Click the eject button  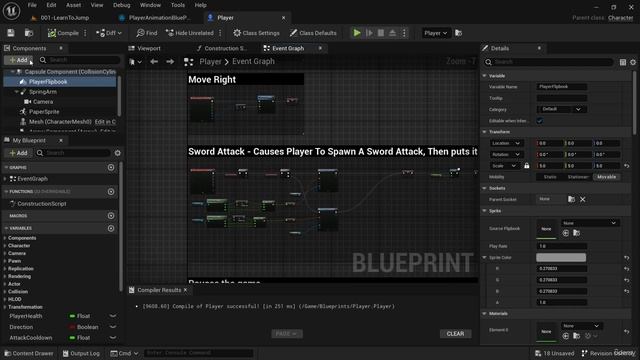click(x=392, y=33)
